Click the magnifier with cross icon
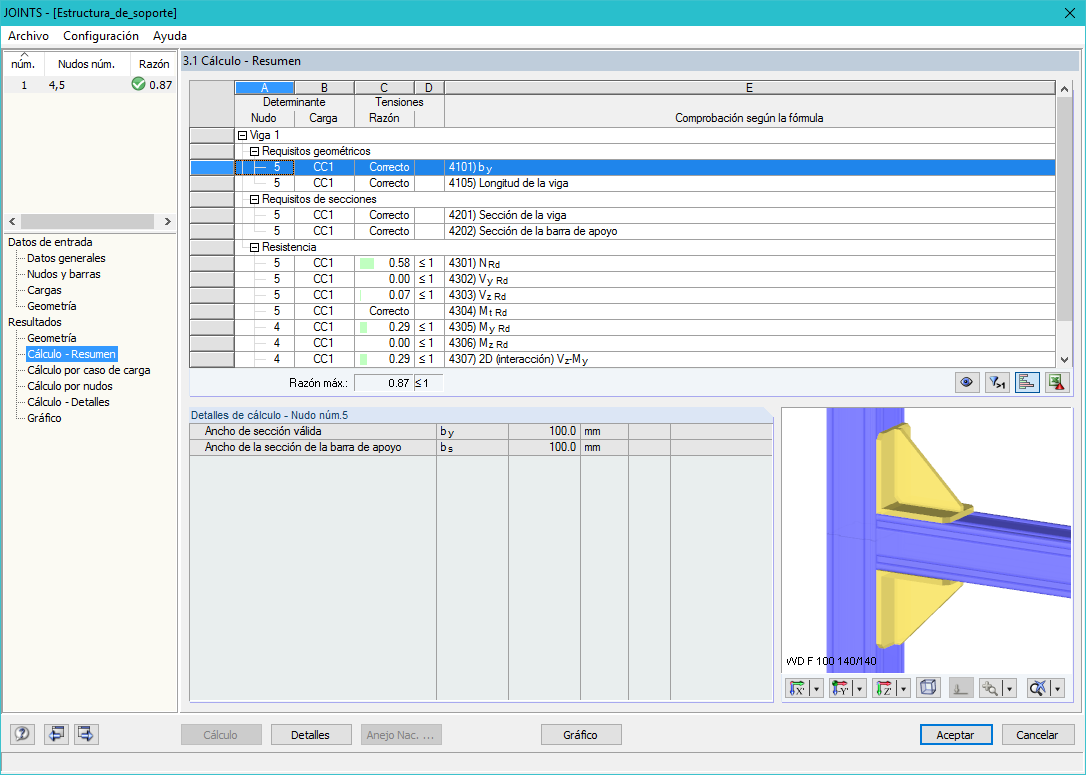Screen dimensions: 1086x775 coord(1038,688)
